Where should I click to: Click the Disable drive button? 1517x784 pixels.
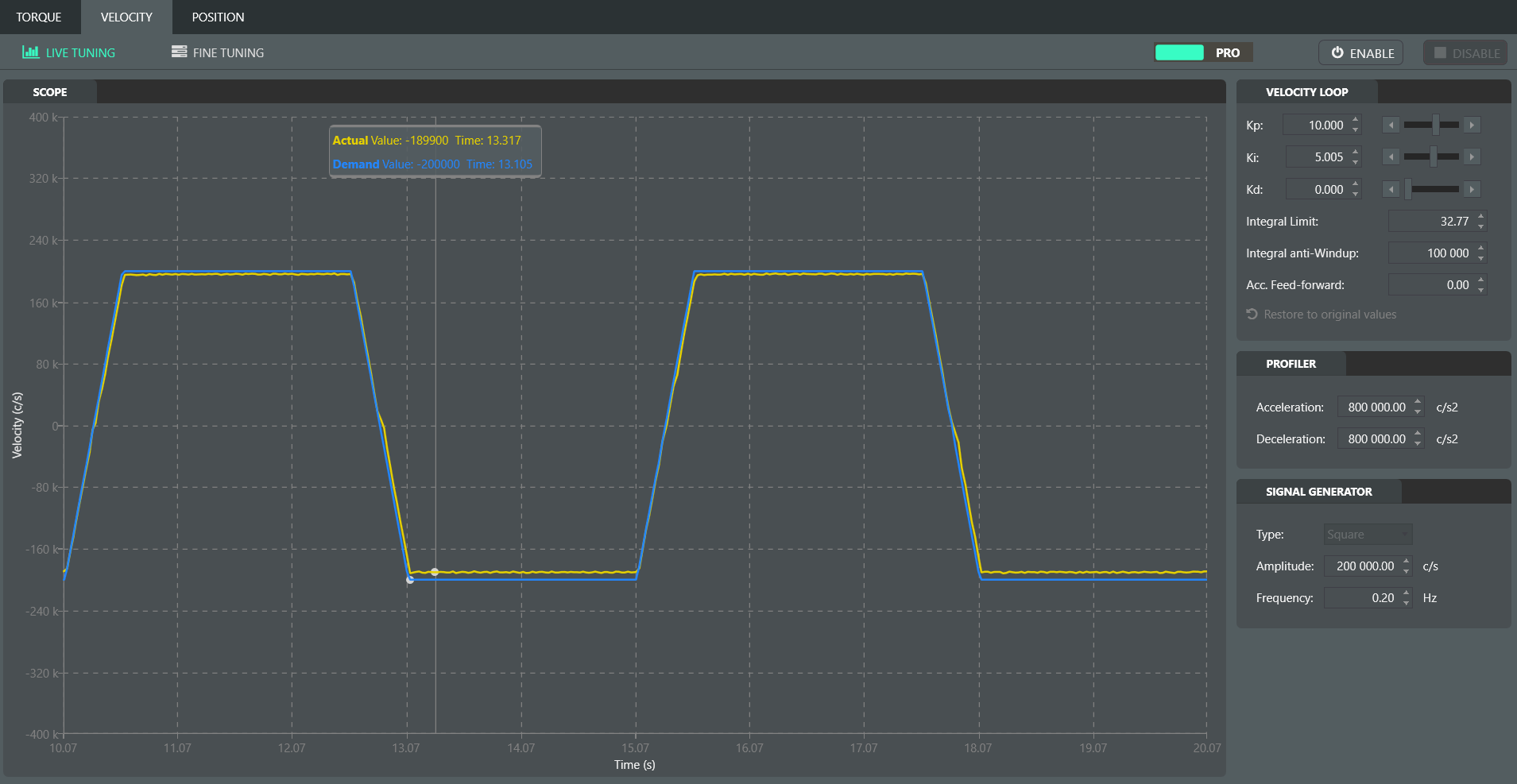coord(1465,53)
